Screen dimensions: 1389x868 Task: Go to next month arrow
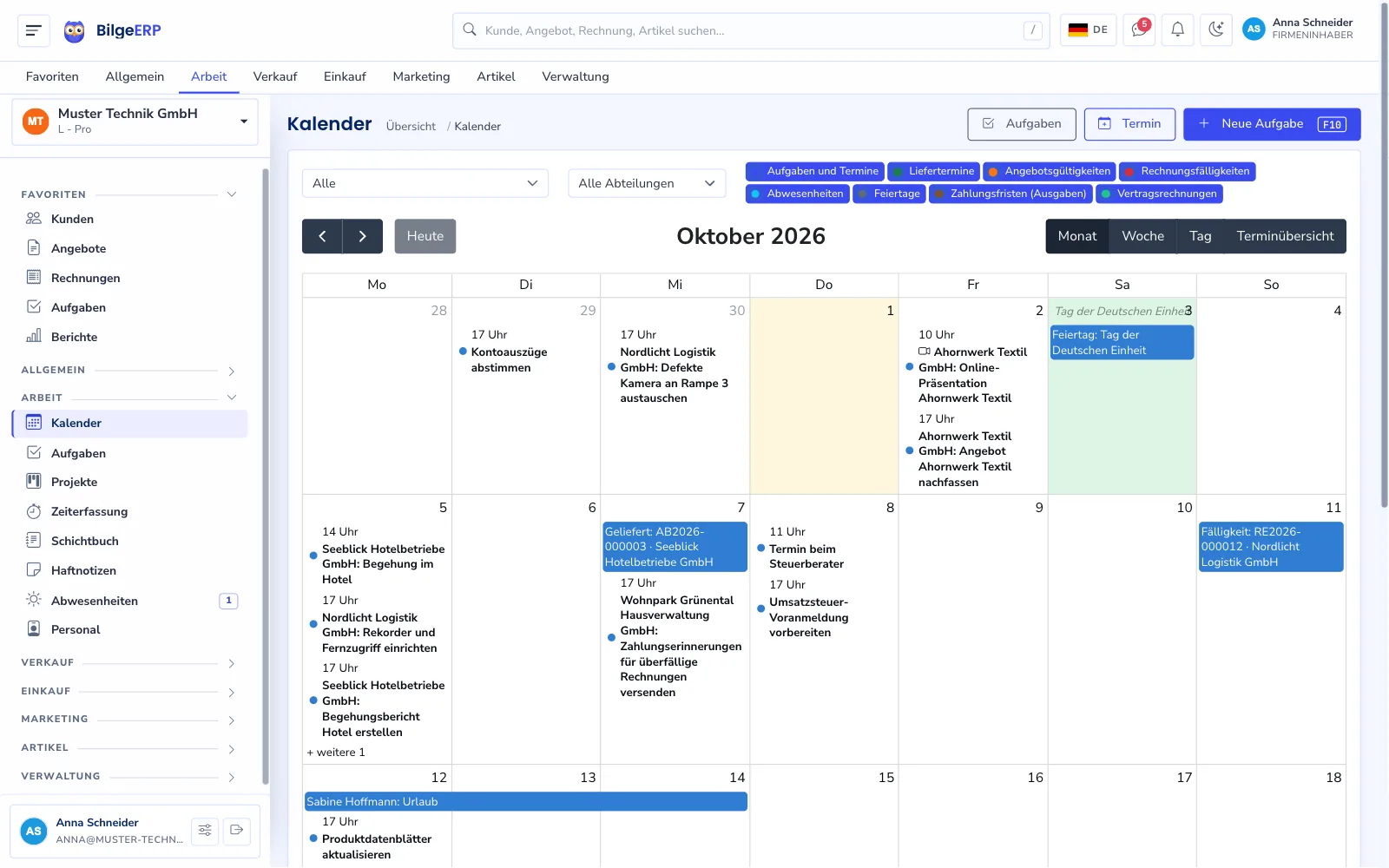363,236
